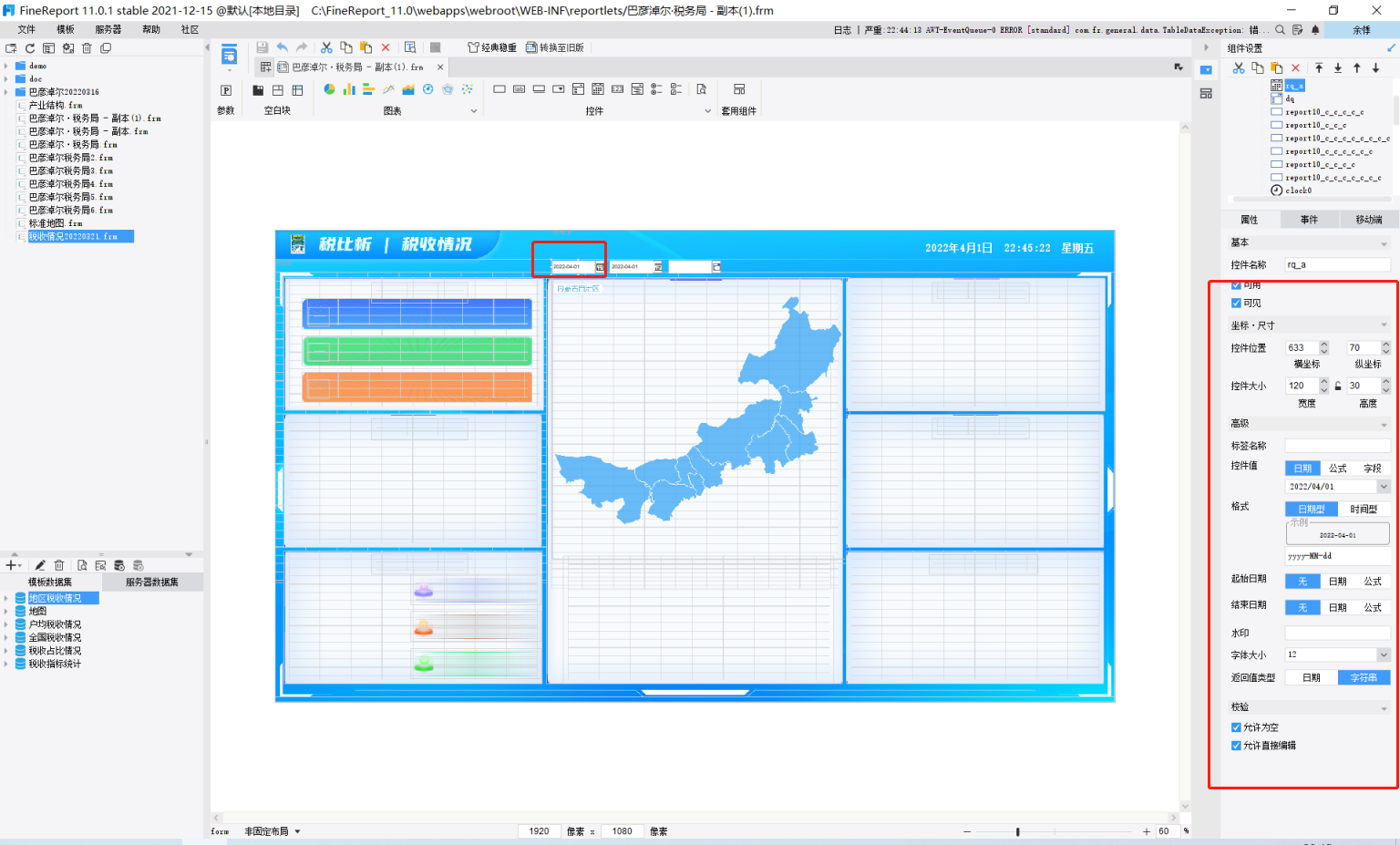Click the move-to-top arrow in the component tree toolbar
The height and width of the screenshot is (845, 1400).
tap(1319, 68)
